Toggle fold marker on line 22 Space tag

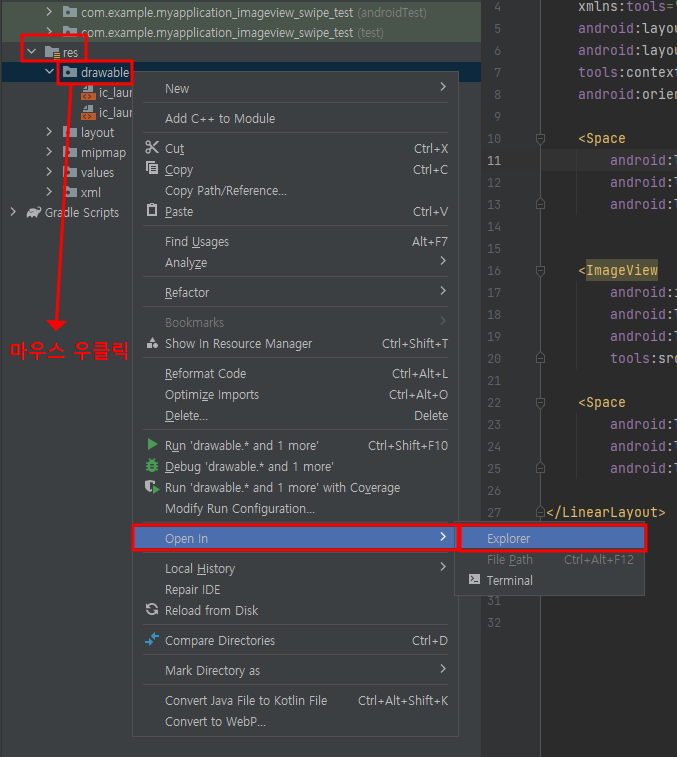coord(540,403)
